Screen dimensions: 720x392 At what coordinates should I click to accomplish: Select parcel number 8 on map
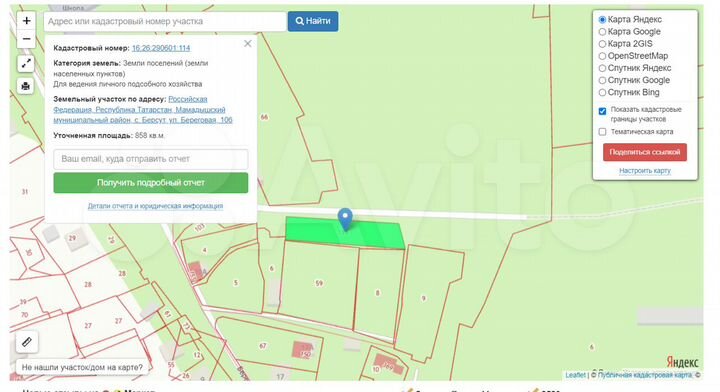(x=377, y=293)
